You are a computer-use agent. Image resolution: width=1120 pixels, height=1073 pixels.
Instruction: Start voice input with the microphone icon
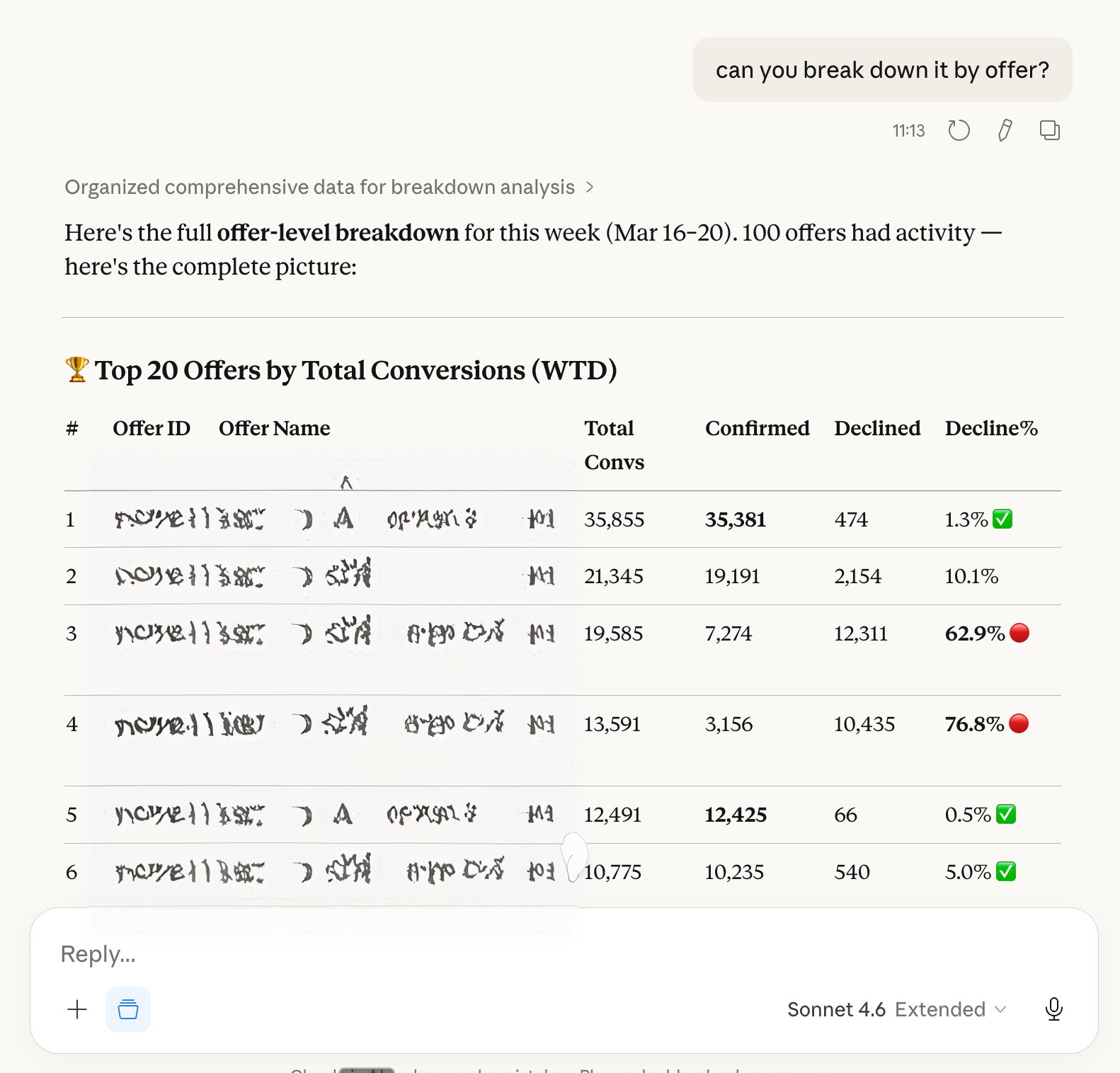click(x=1053, y=1009)
